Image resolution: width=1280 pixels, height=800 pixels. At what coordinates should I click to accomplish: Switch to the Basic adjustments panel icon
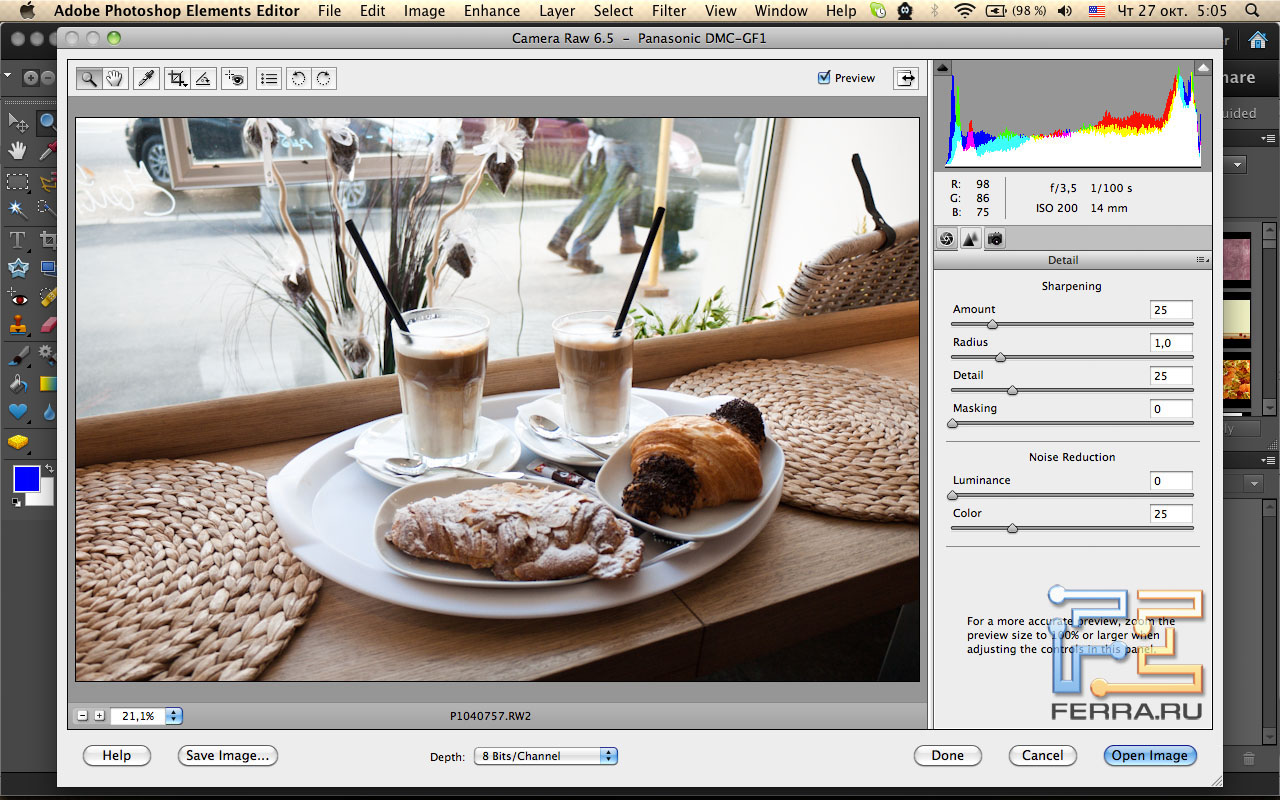tap(946, 238)
